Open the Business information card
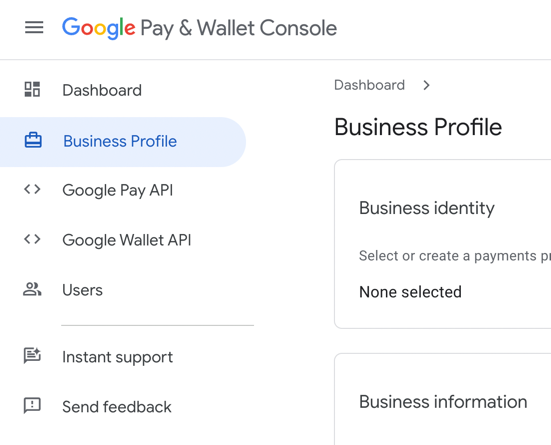Viewport: 551px width, 445px height. pyautogui.click(x=443, y=399)
